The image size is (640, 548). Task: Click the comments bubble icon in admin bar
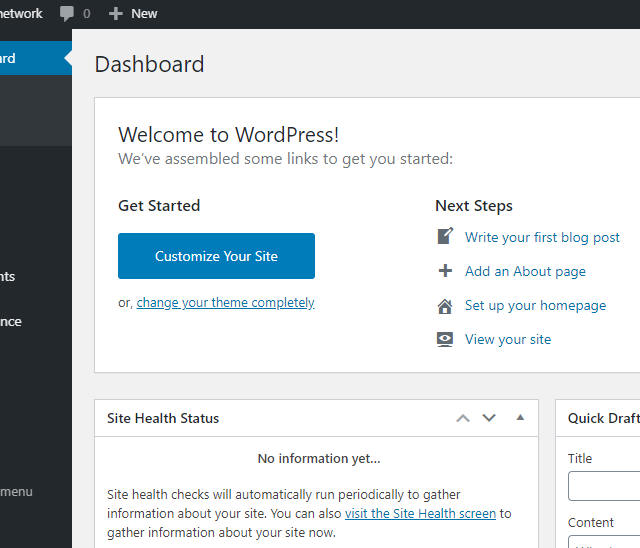pyautogui.click(x=67, y=13)
